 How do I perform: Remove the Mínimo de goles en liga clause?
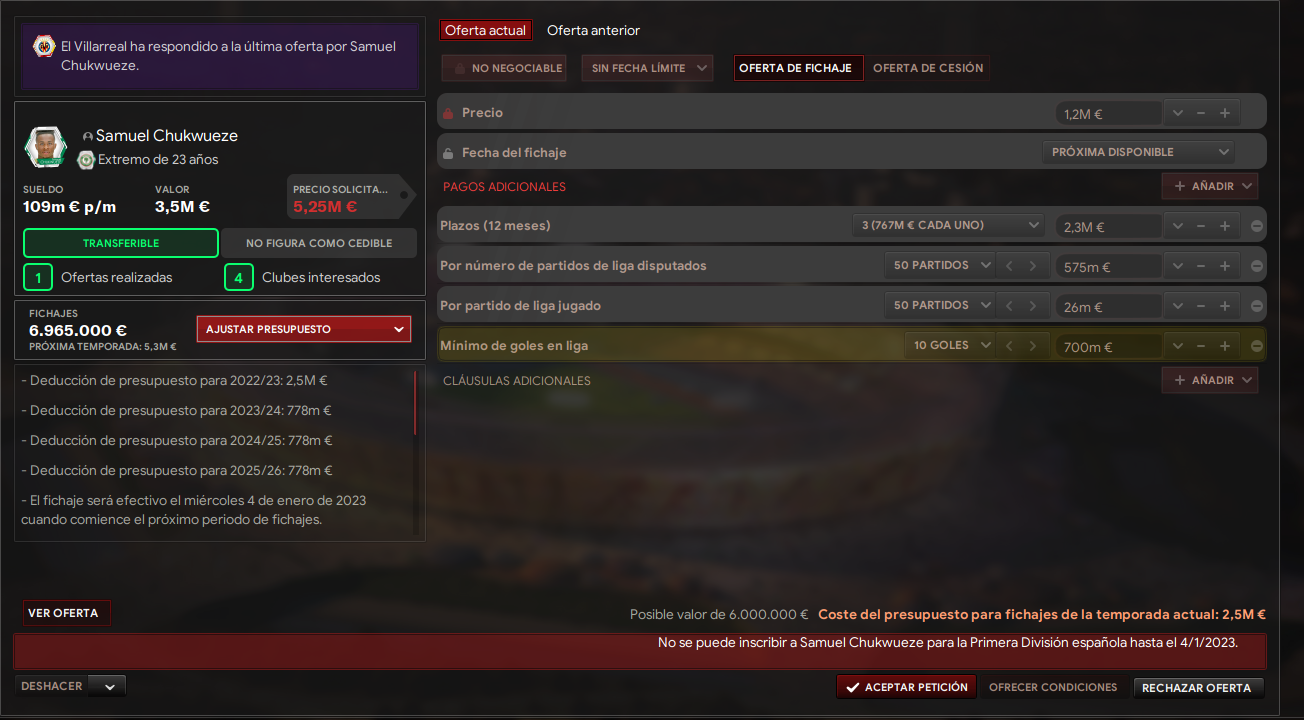coord(1257,346)
